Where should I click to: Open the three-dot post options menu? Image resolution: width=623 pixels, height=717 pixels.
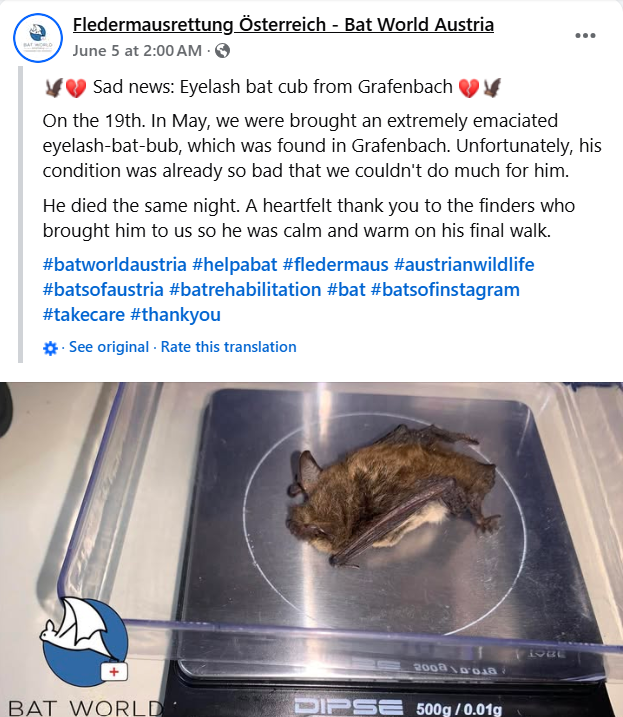[585, 35]
